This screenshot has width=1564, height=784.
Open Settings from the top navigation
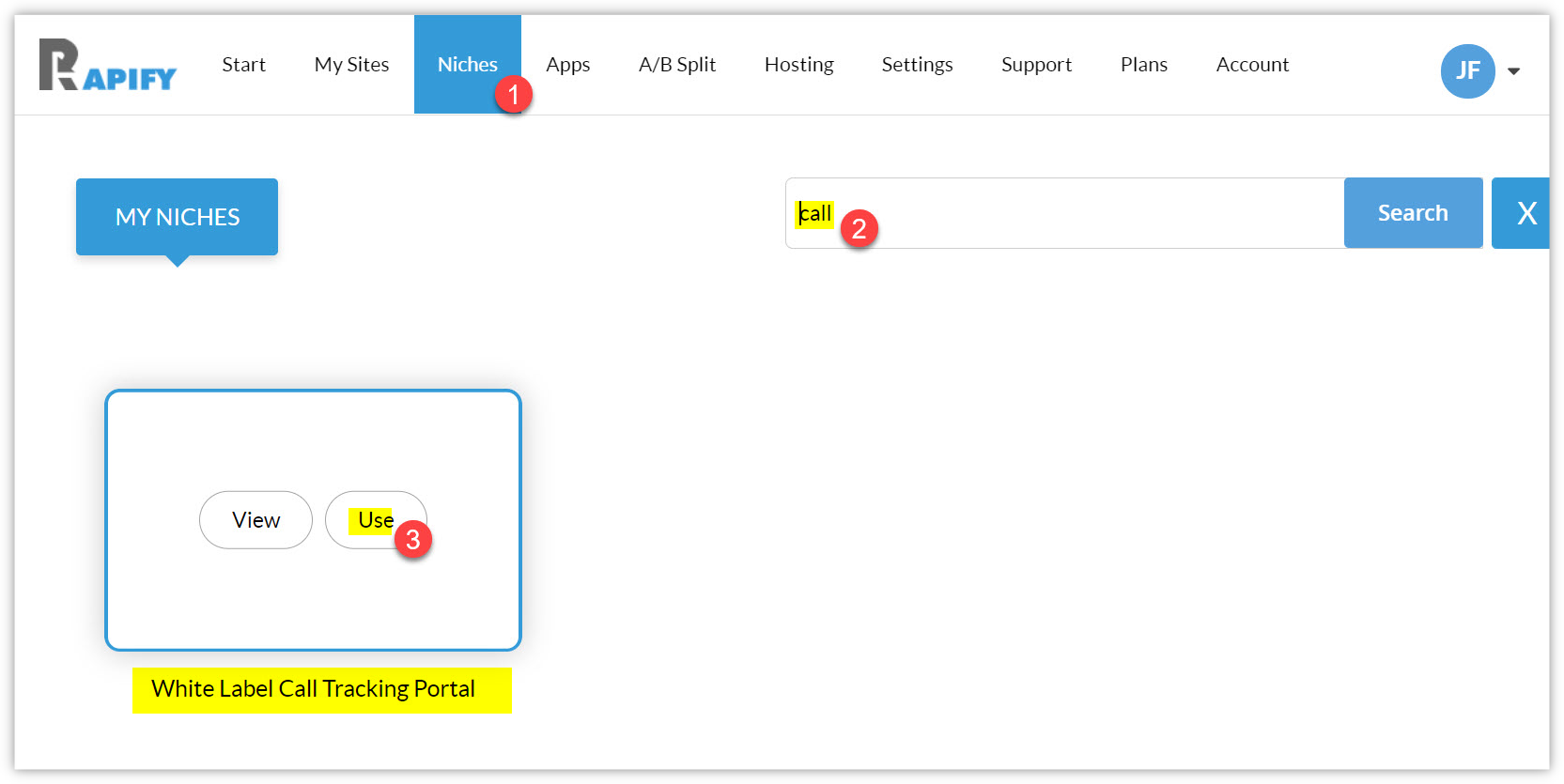(x=917, y=65)
